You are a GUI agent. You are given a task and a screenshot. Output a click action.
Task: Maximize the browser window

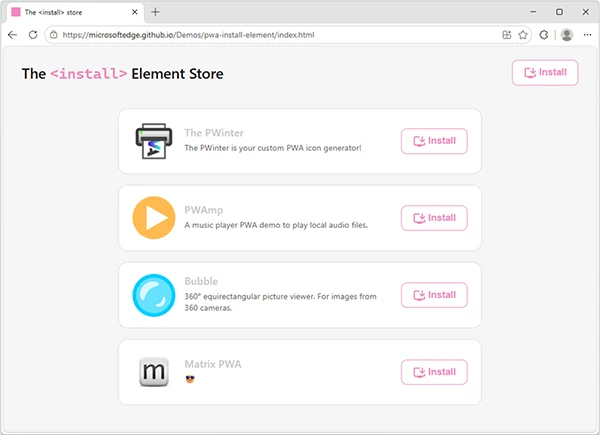tap(559, 12)
